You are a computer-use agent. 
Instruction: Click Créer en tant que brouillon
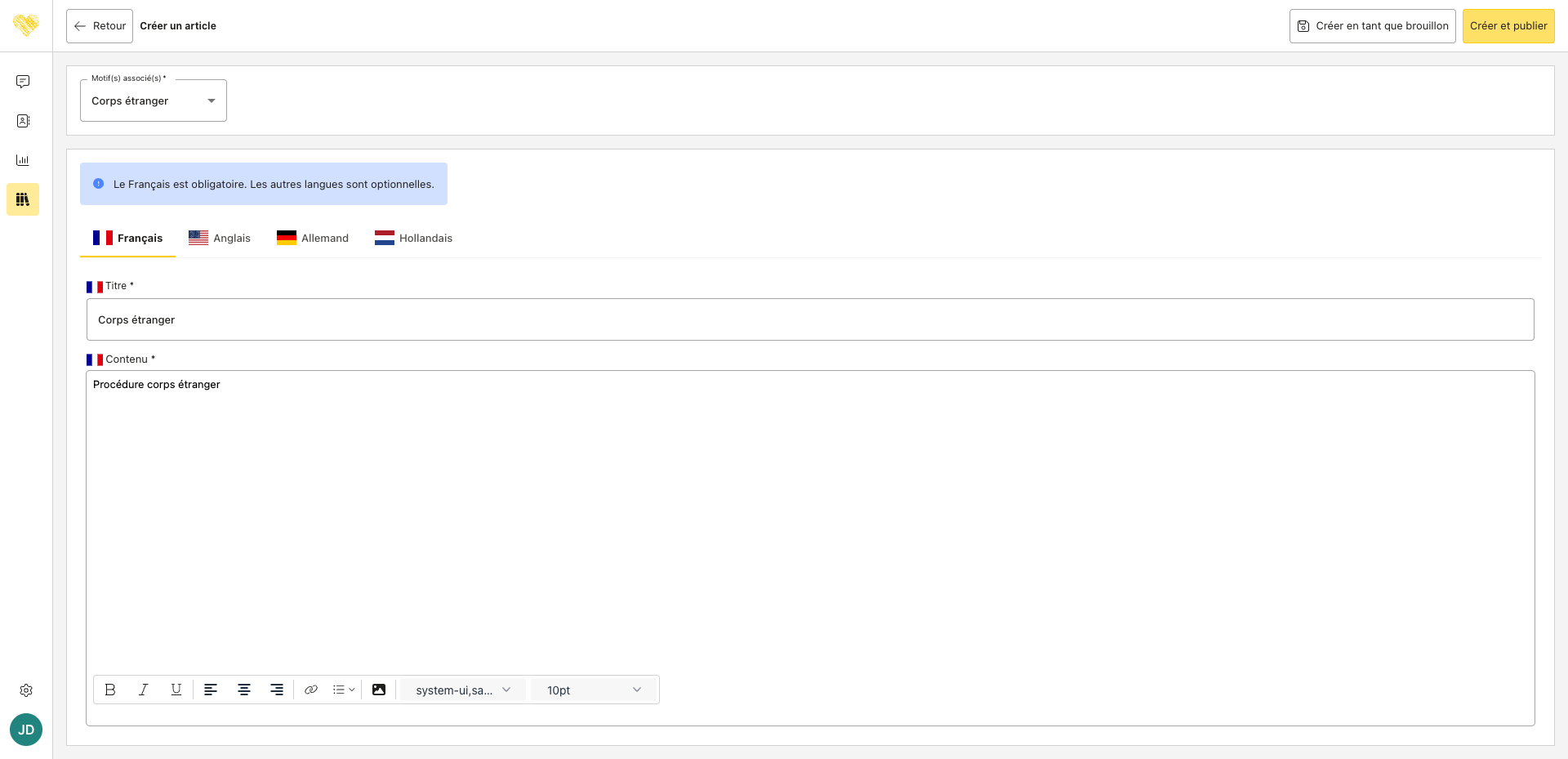click(1373, 26)
